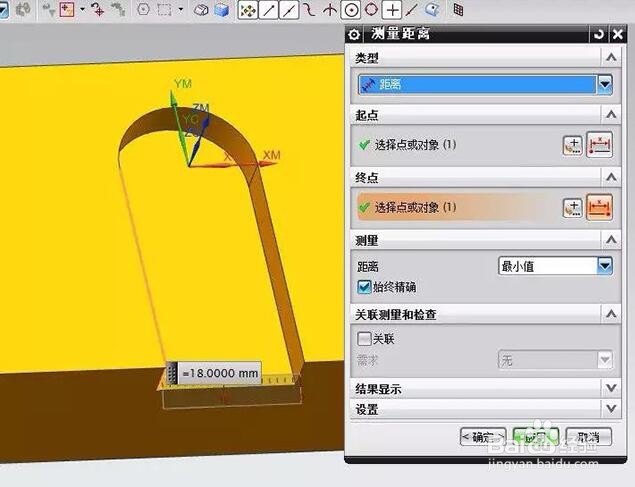This screenshot has height=487, width=635.
Task: Click the 18.0000 mm measurement label
Action: click(220, 373)
